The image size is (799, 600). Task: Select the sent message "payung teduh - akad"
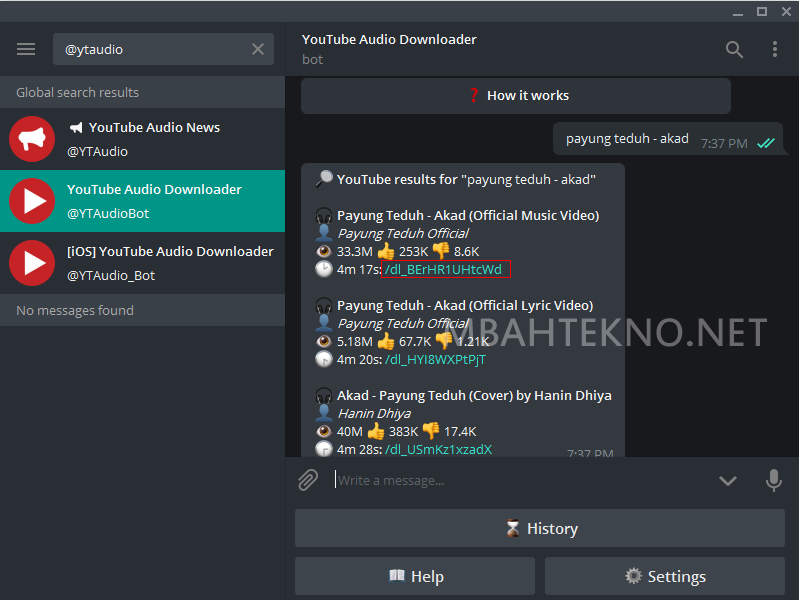pyautogui.click(x=668, y=139)
